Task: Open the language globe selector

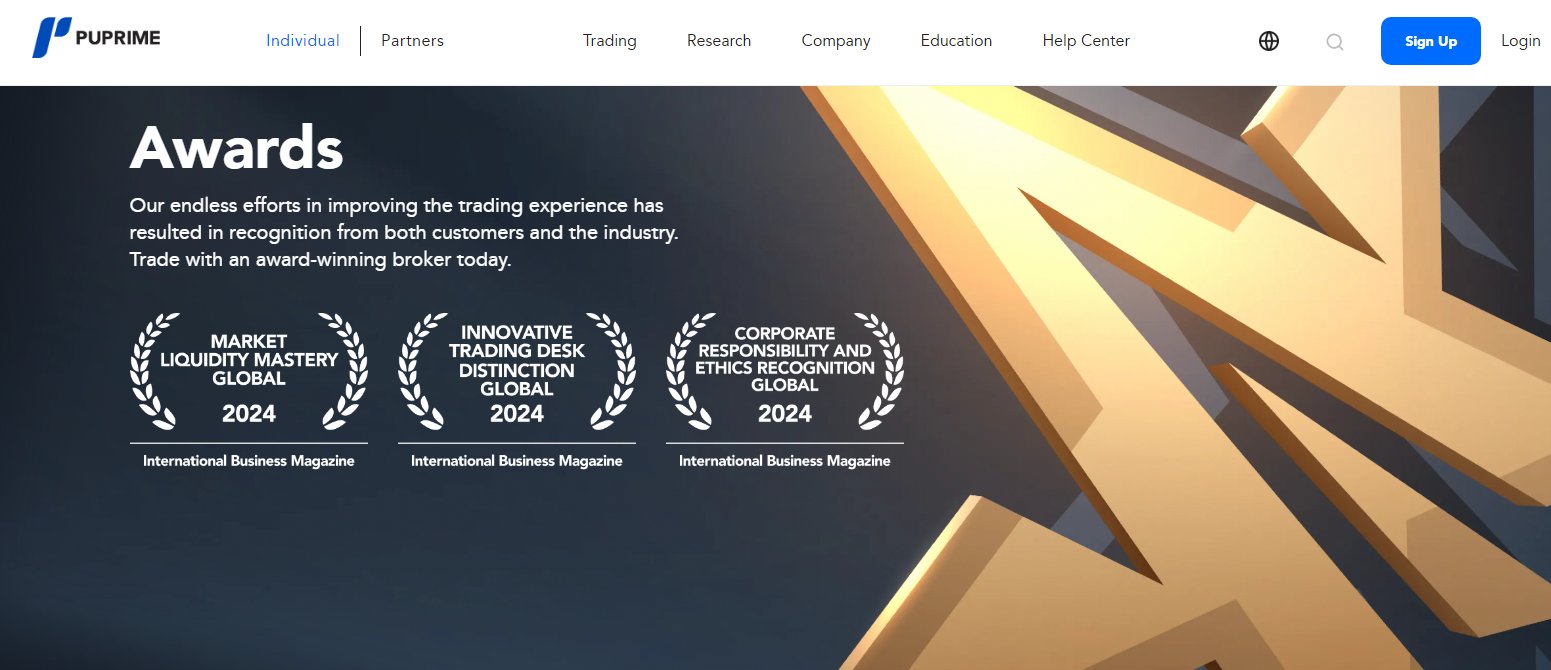Action: [x=1269, y=41]
